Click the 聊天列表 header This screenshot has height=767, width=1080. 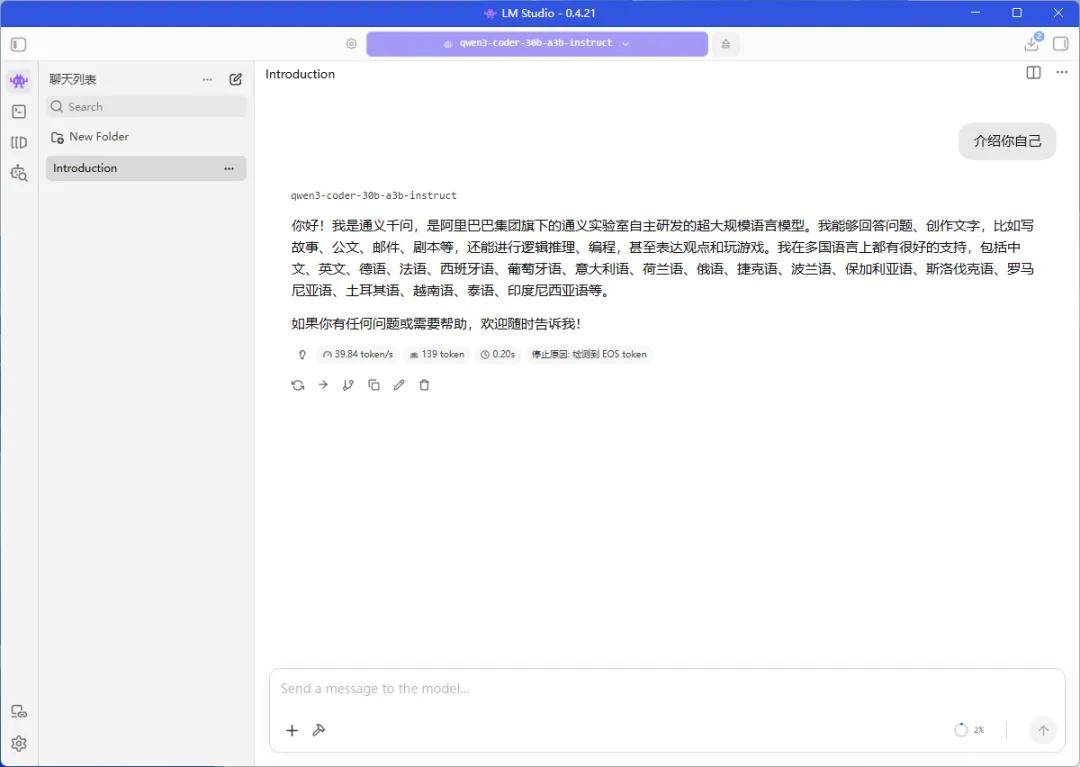click(x=73, y=80)
